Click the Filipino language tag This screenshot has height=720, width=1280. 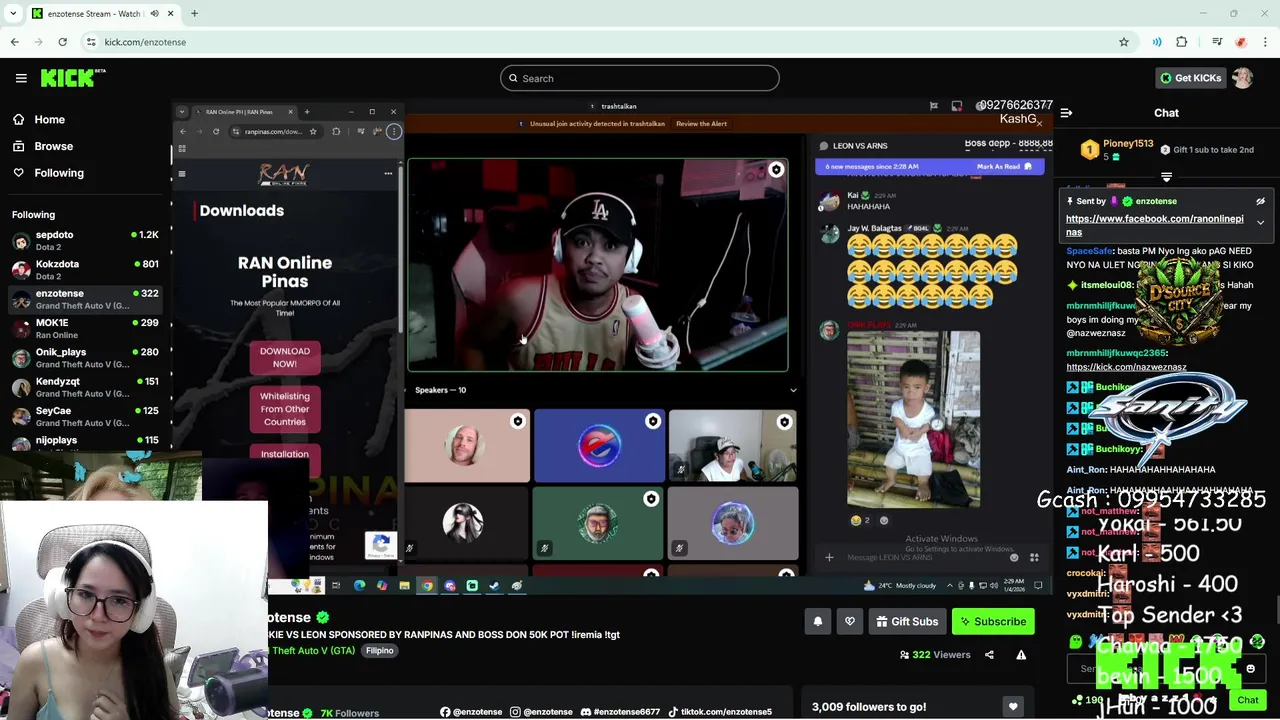(379, 650)
